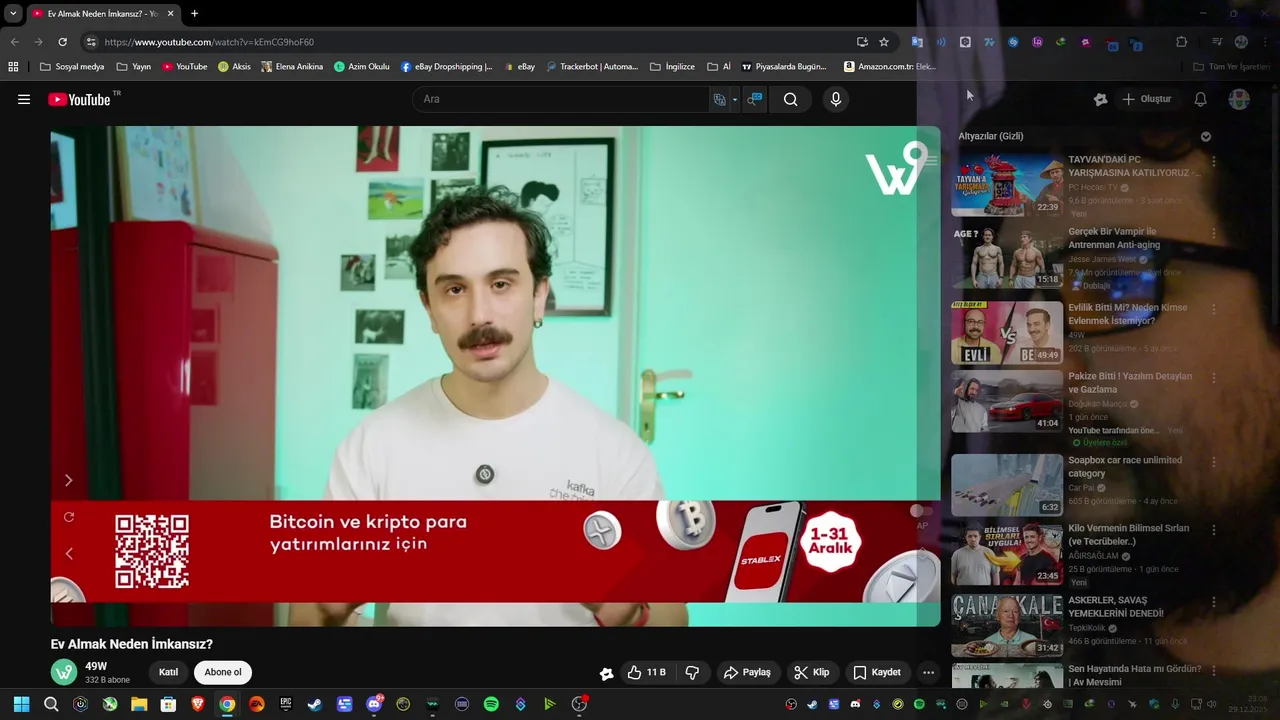This screenshot has width=1280, height=720.
Task: Open Chrome media control icon
Action: (x=1217, y=42)
